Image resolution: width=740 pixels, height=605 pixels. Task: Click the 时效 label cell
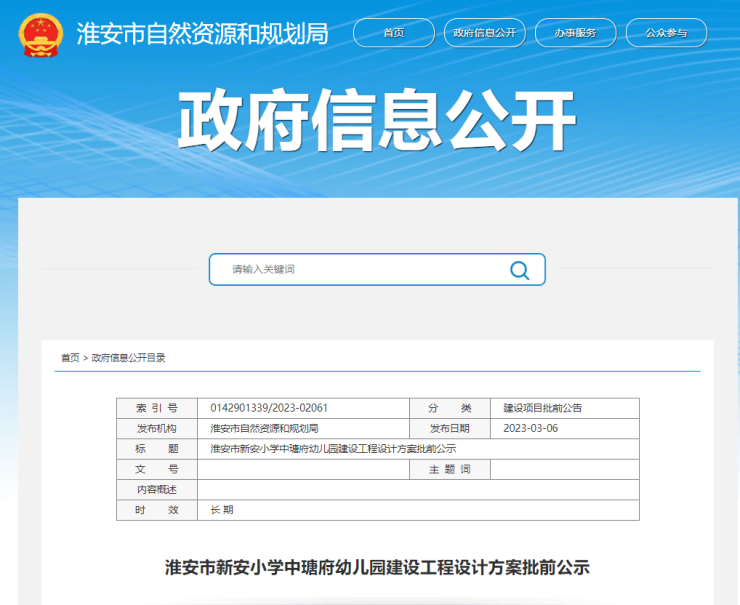click(x=157, y=510)
